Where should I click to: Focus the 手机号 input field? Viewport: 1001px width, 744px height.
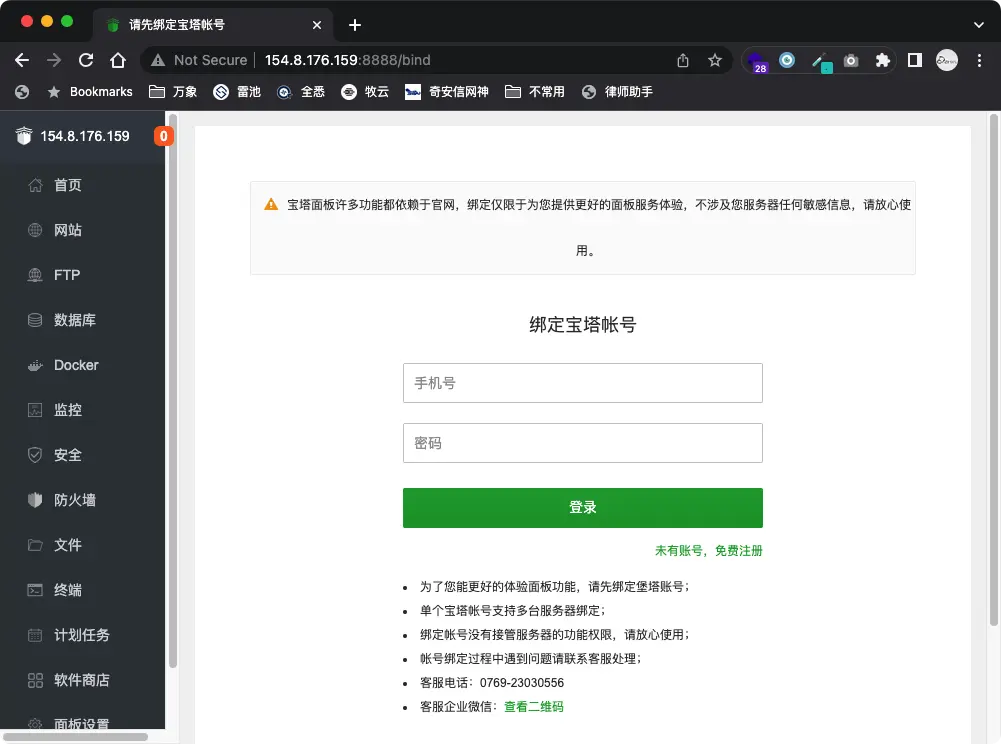(582, 383)
